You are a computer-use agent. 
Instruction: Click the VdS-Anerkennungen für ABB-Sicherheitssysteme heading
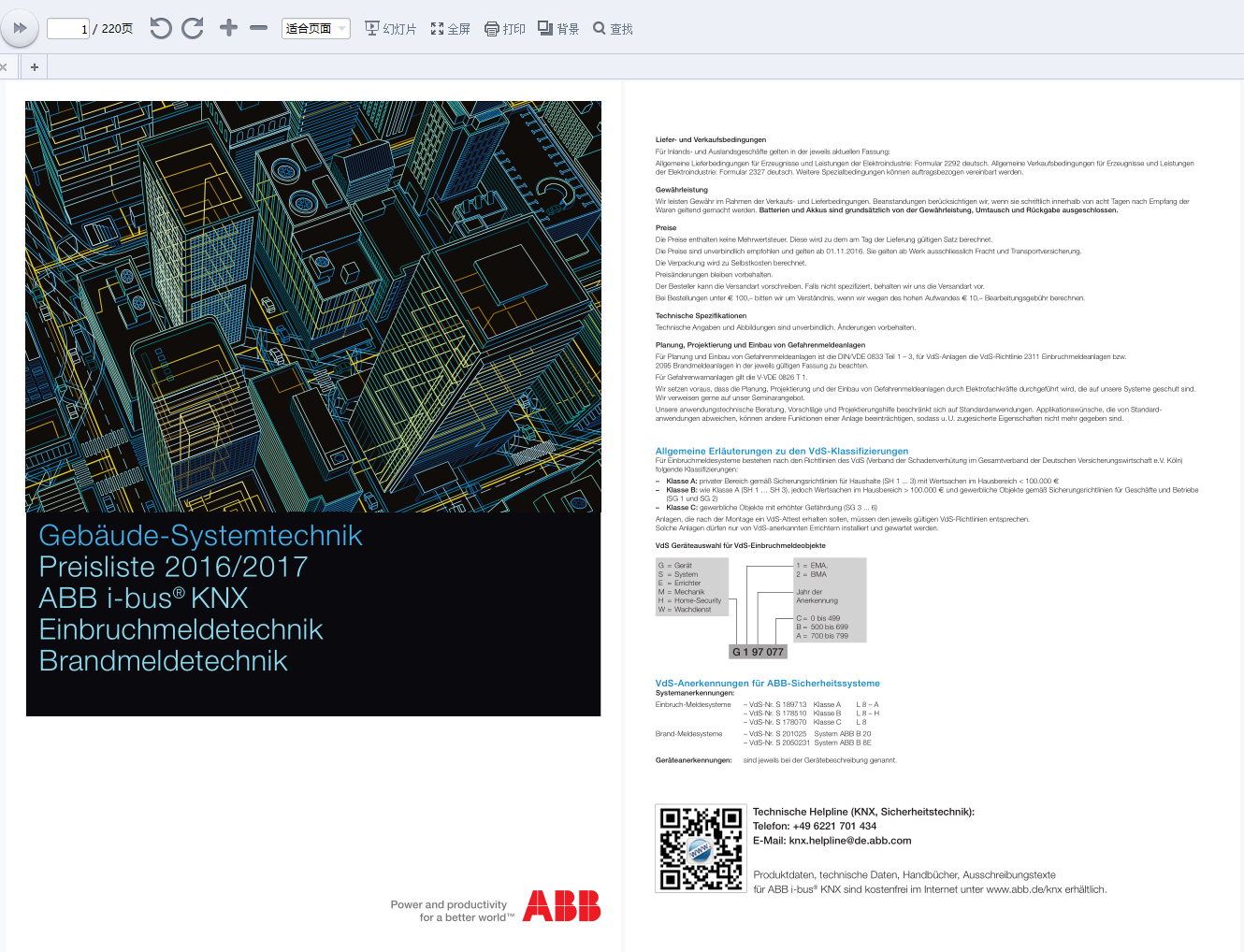767,684
